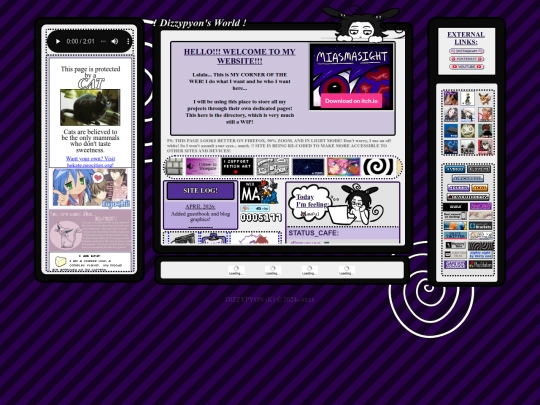Open the MIASMASIGHT game cover image
Screen dimensions: 540x405
pos(352,76)
